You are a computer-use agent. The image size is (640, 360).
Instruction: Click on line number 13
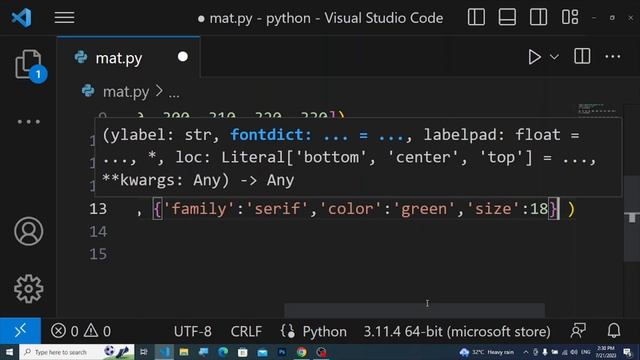(x=98, y=209)
